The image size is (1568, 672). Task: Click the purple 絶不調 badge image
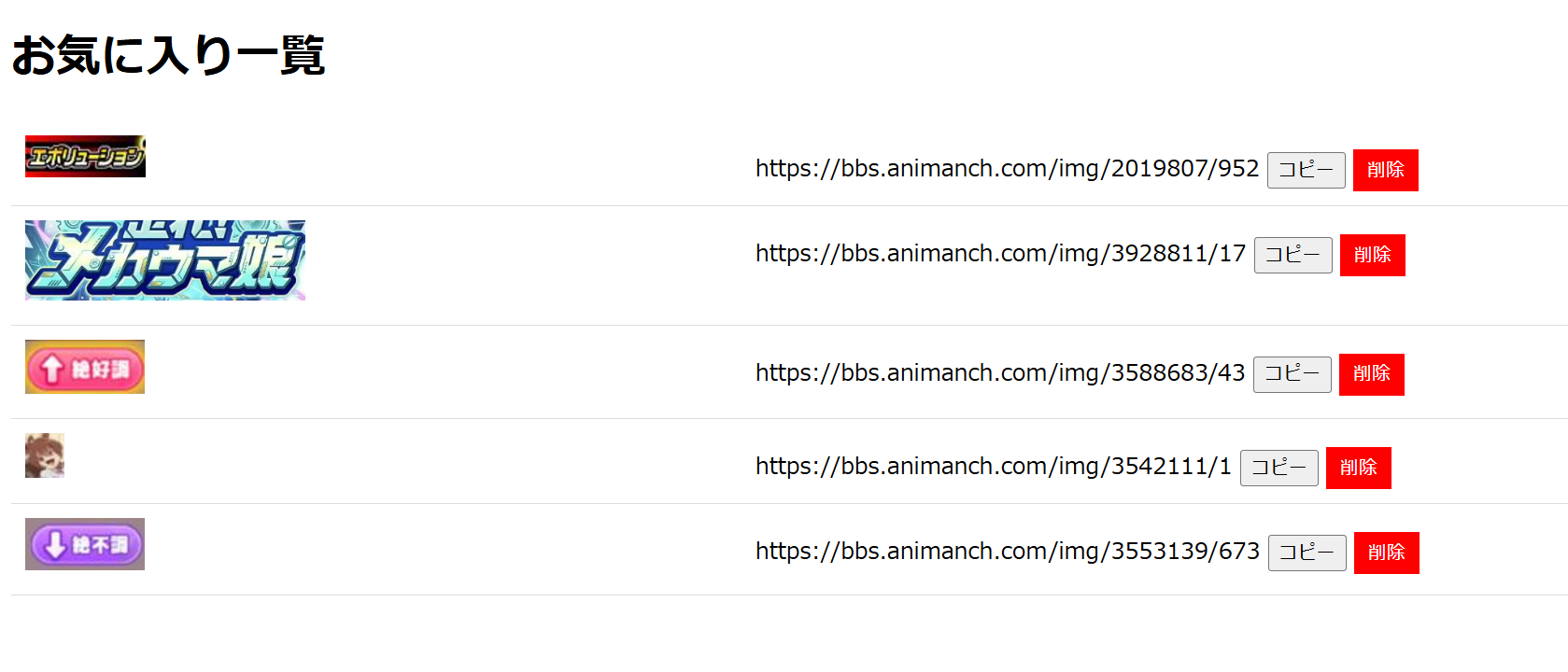(85, 544)
